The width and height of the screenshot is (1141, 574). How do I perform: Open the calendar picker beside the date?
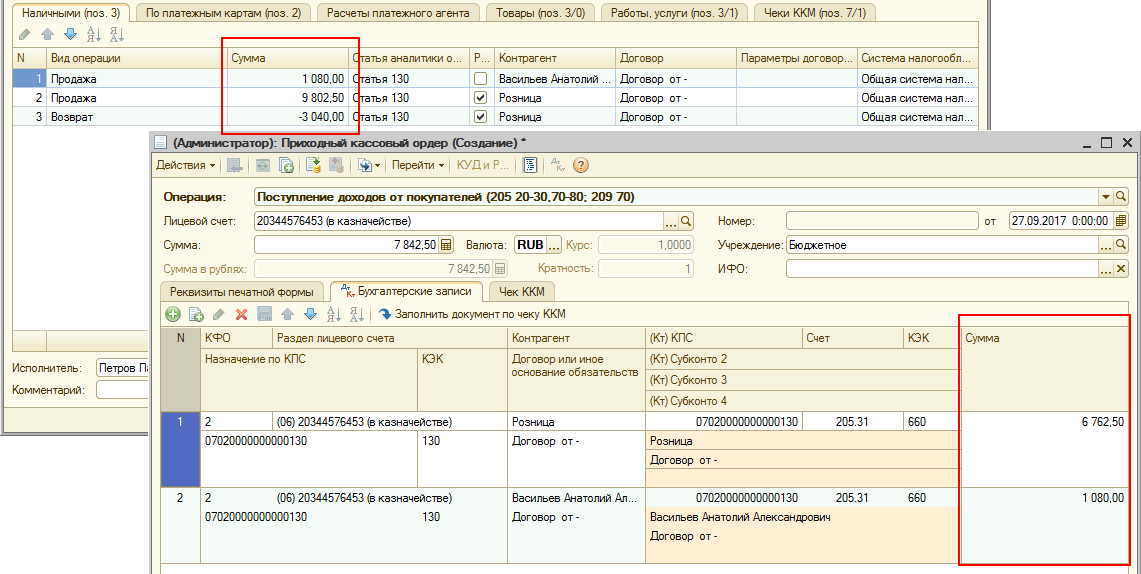click(x=1121, y=221)
